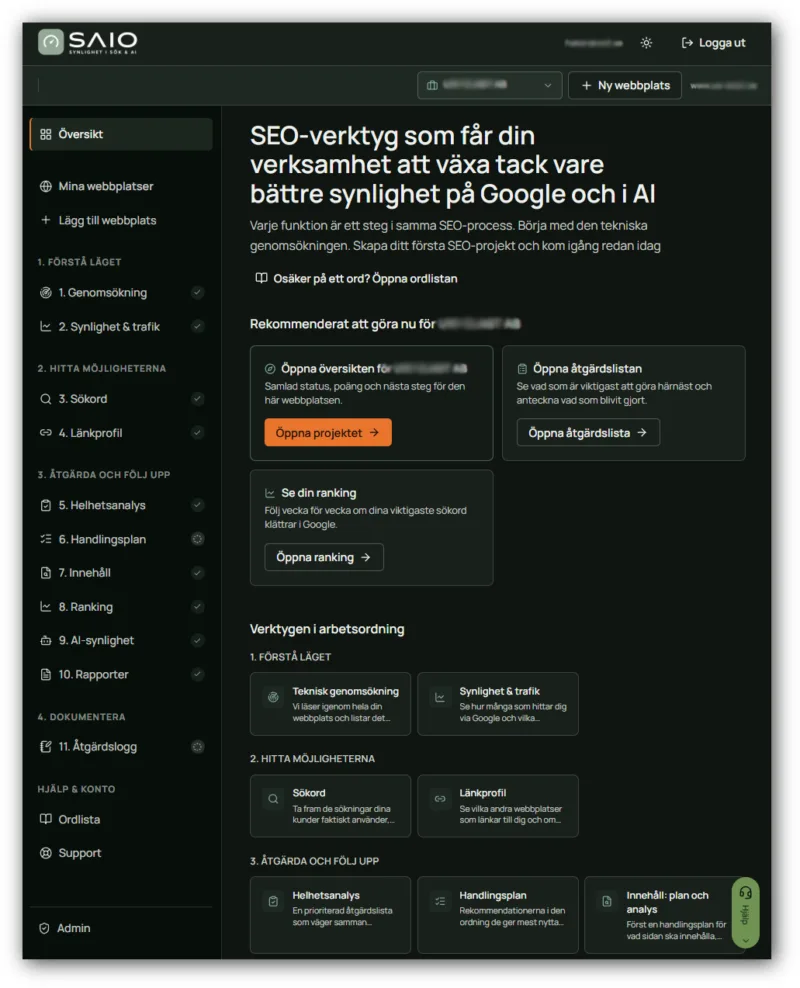
Task: Click the checklist icon beside 6. Handlingsplan
Action: point(45,539)
